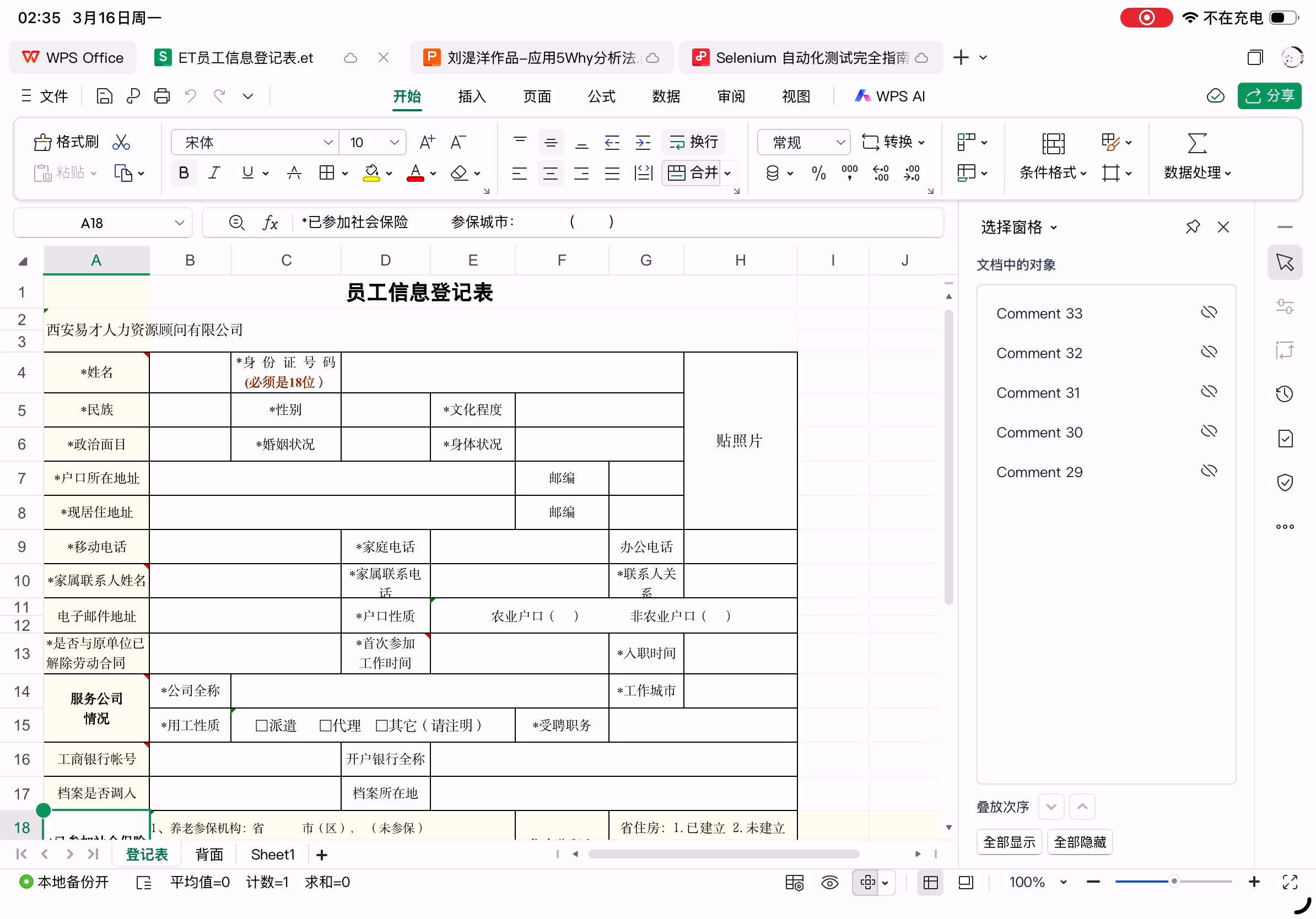
Task: Click the percent style icon
Action: coord(818,172)
